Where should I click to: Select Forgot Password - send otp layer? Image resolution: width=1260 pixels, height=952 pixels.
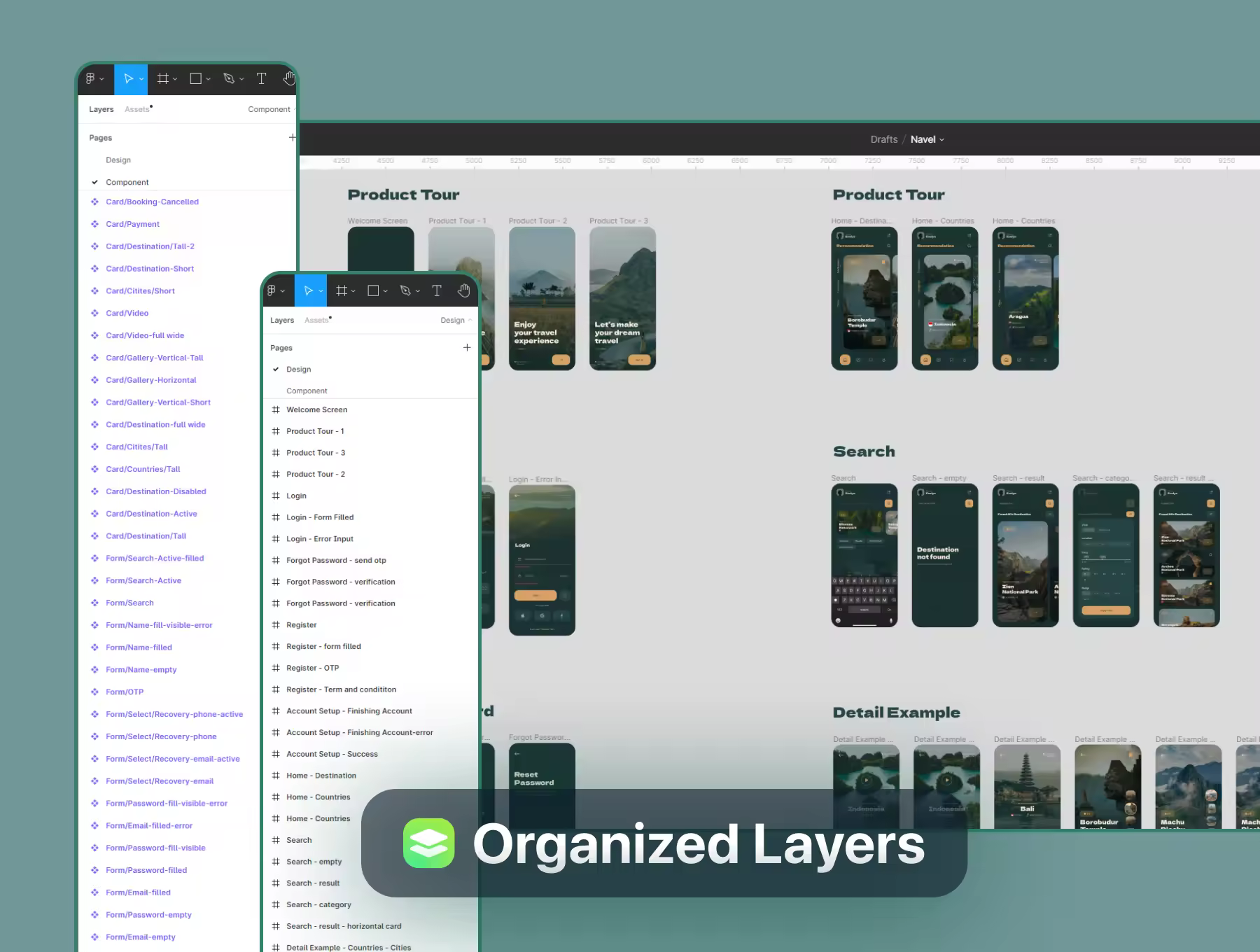click(x=336, y=560)
